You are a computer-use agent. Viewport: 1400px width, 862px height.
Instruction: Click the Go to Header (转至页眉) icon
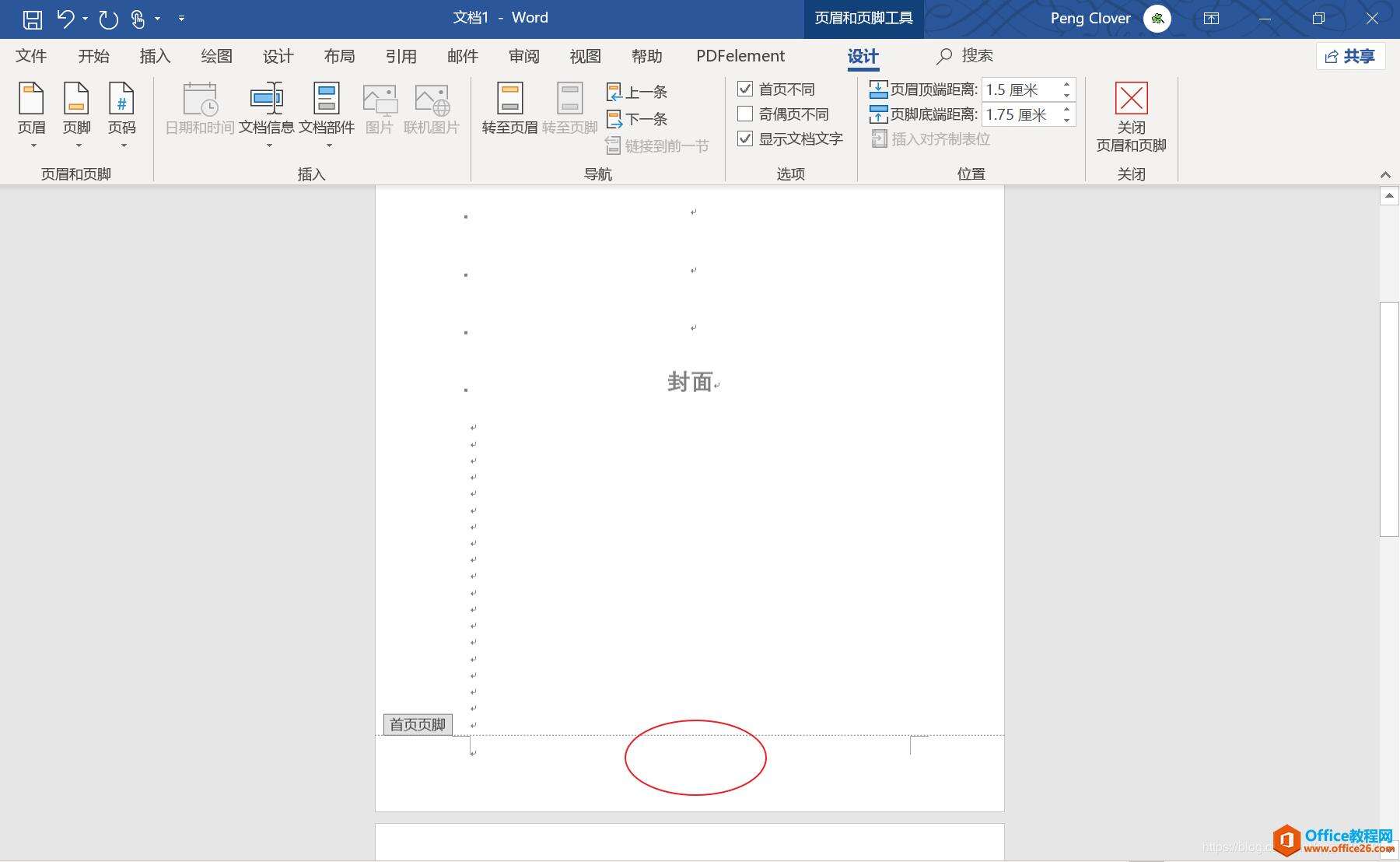pos(509,109)
